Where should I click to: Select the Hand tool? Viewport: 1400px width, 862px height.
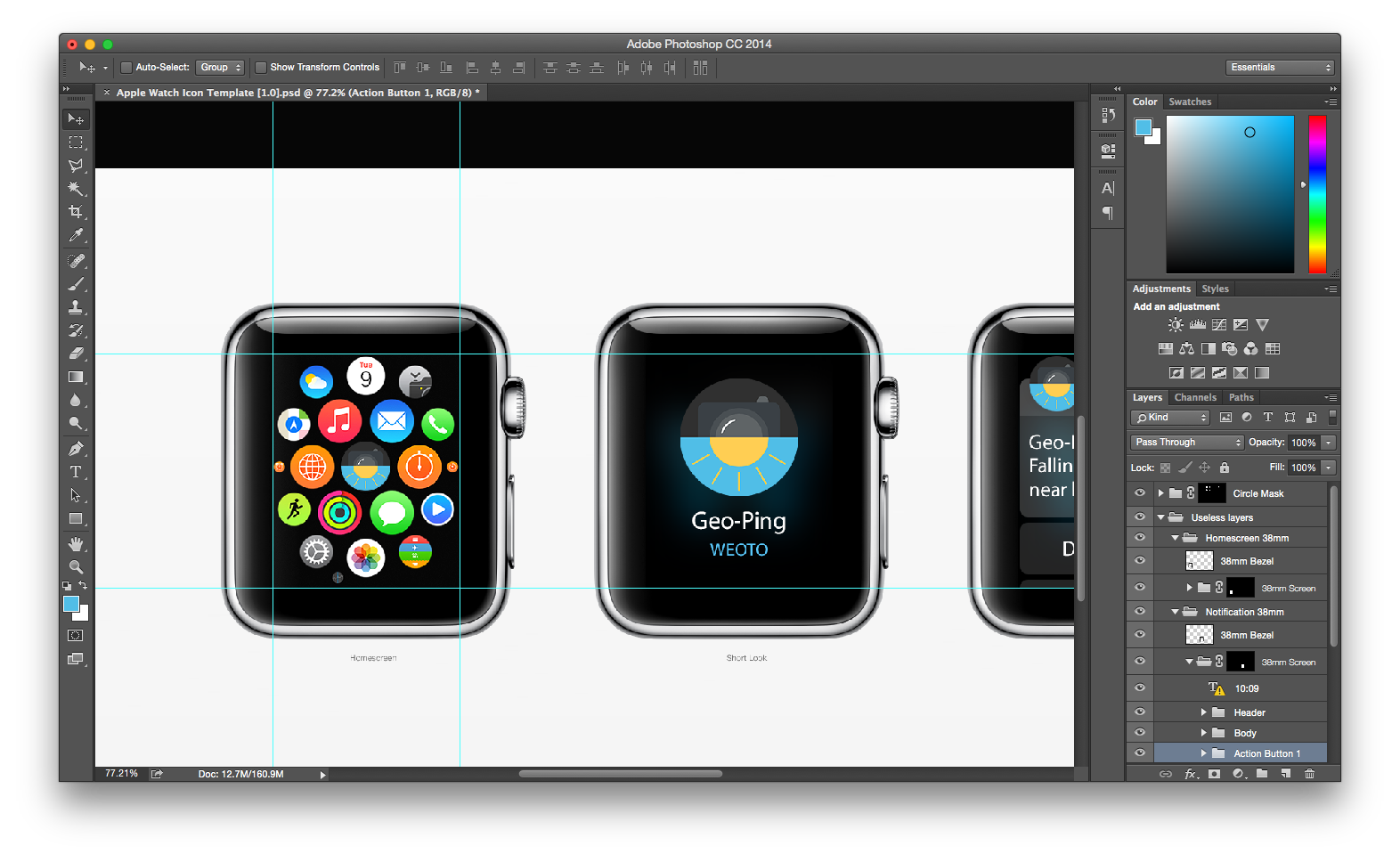[76, 544]
